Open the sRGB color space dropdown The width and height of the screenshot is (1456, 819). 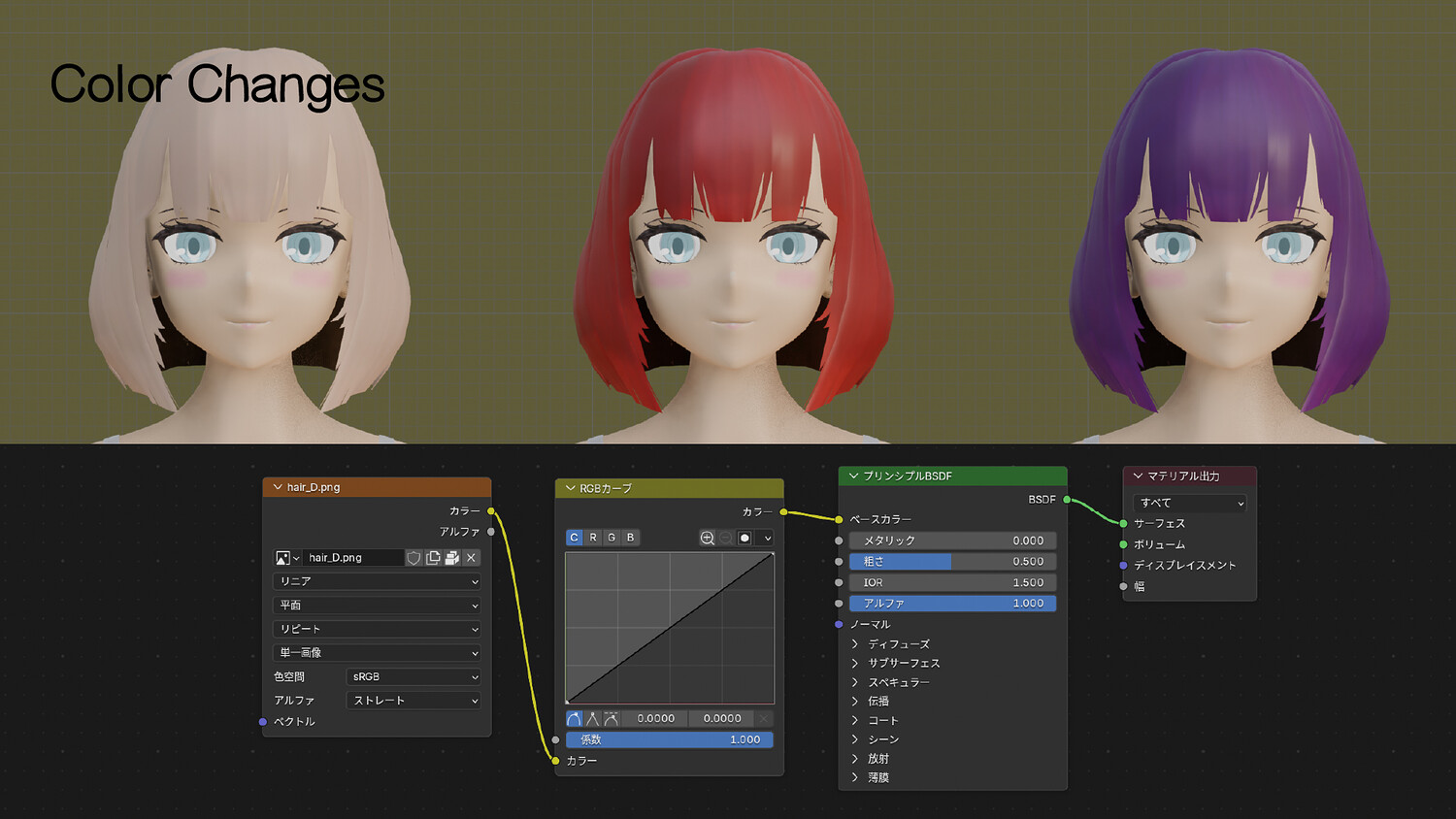click(x=414, y=677)
